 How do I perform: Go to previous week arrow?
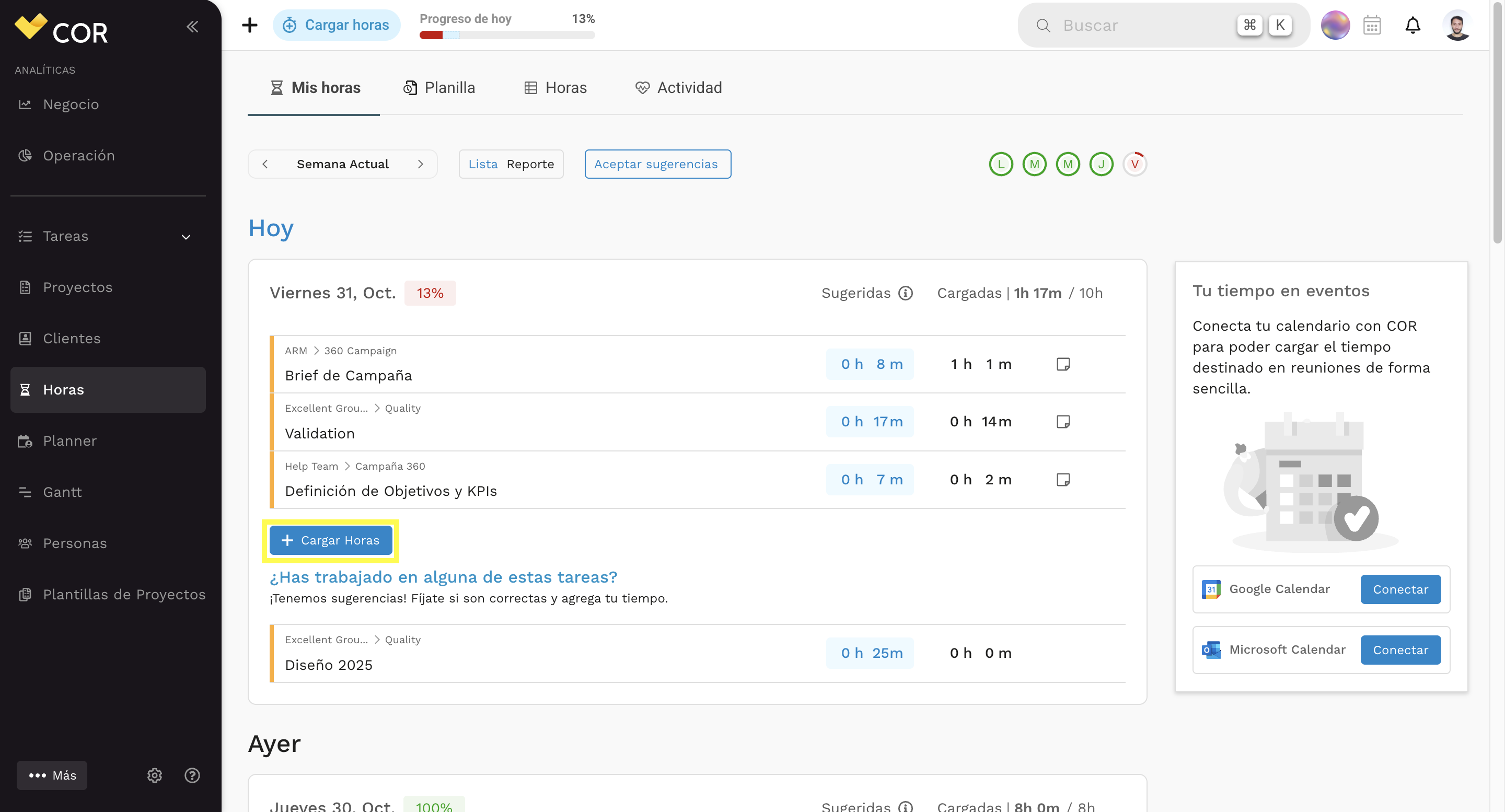click(x=265, y=164)
